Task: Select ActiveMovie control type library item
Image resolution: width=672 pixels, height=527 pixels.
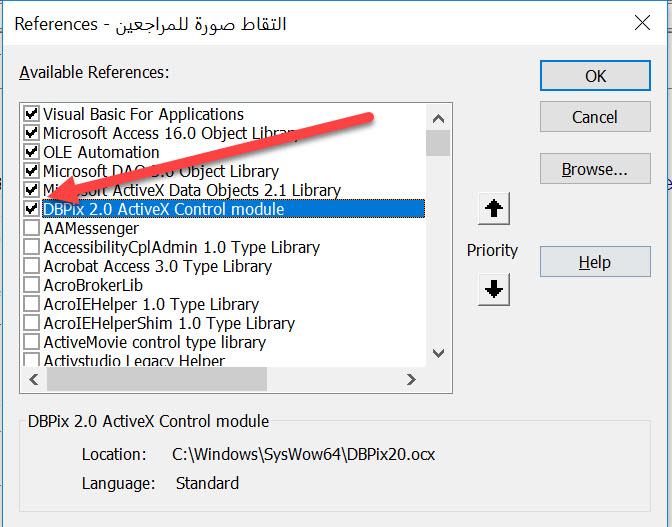Action: 155,342
